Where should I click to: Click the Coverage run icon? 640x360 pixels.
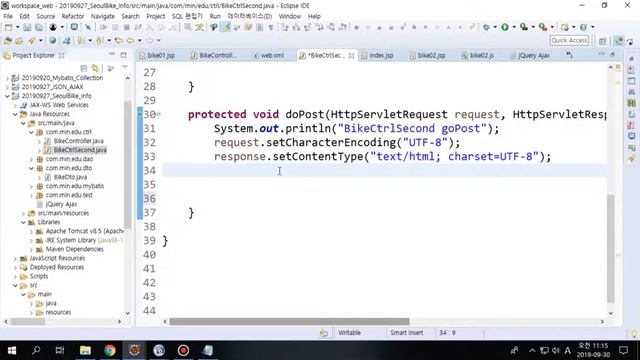click(x=524, y=27)
